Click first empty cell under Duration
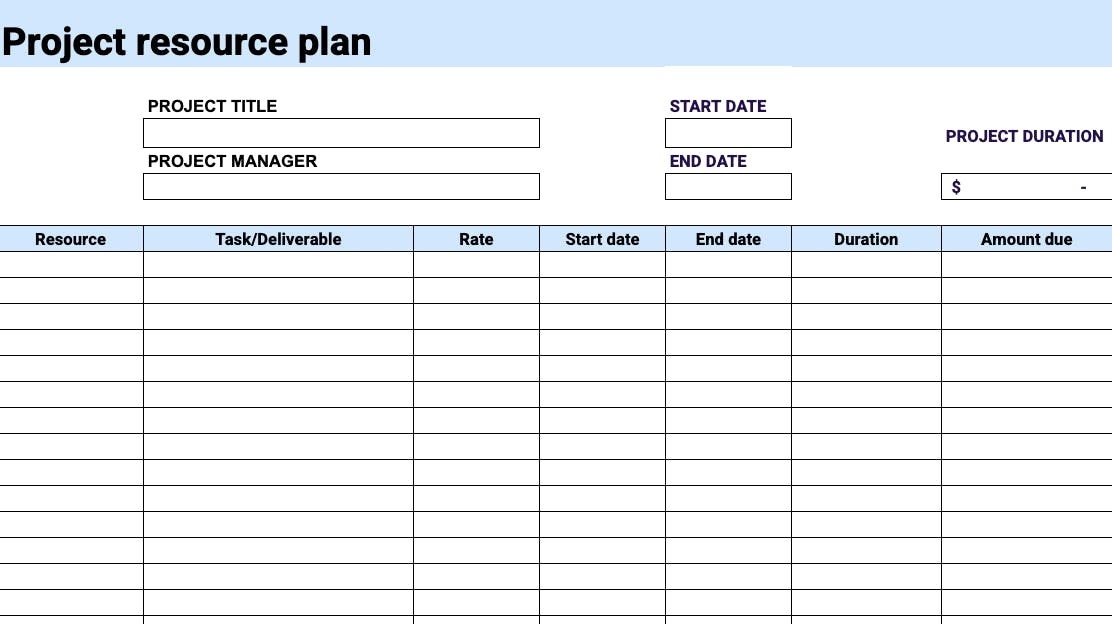Image resolution: width=1112 pixels, height=624 pixels. pos(866,264)
